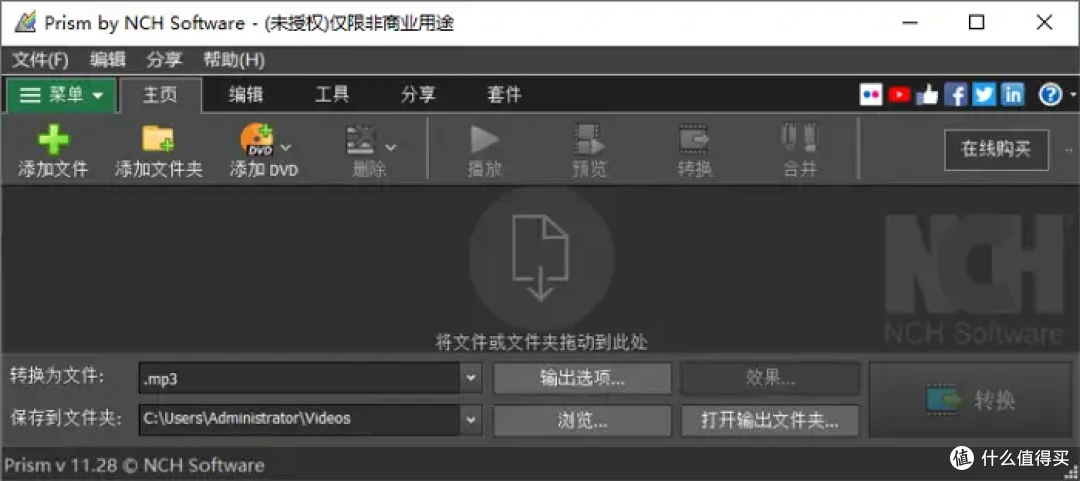
Task: Open the 编辑 menu in menu bar
Action: [107, 60]
